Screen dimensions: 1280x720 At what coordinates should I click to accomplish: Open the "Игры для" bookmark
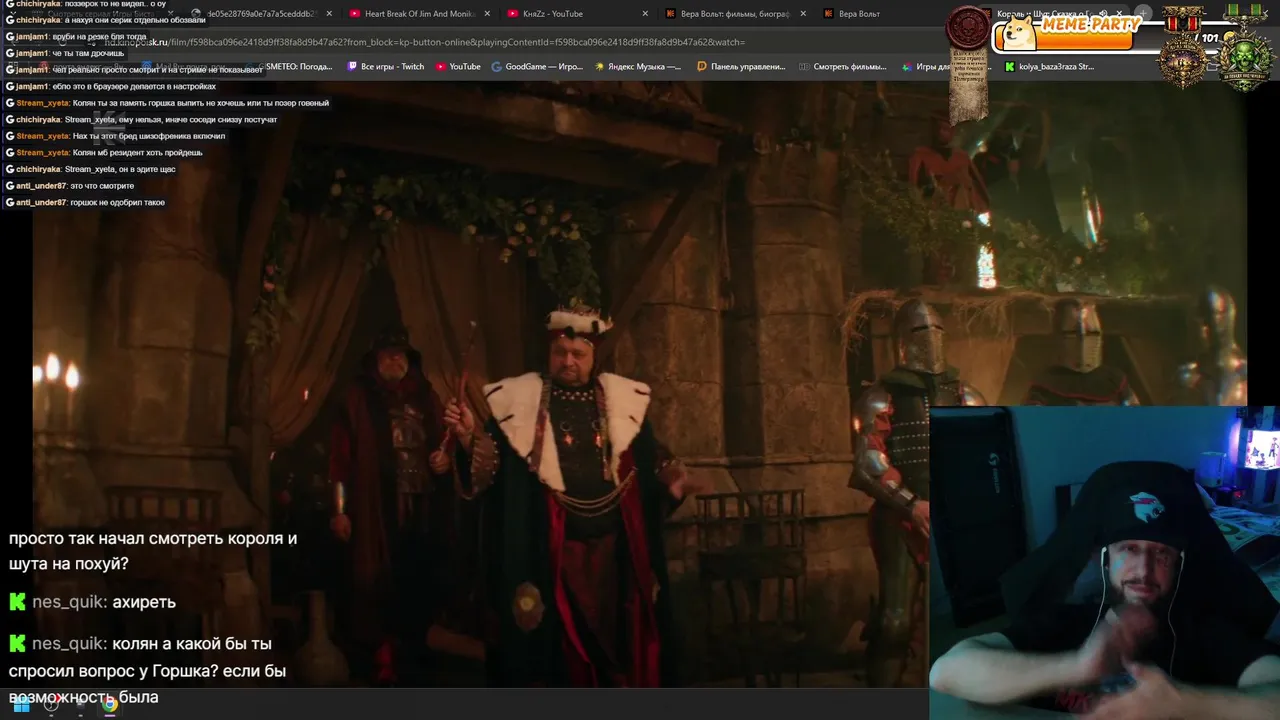pos(925,67)
